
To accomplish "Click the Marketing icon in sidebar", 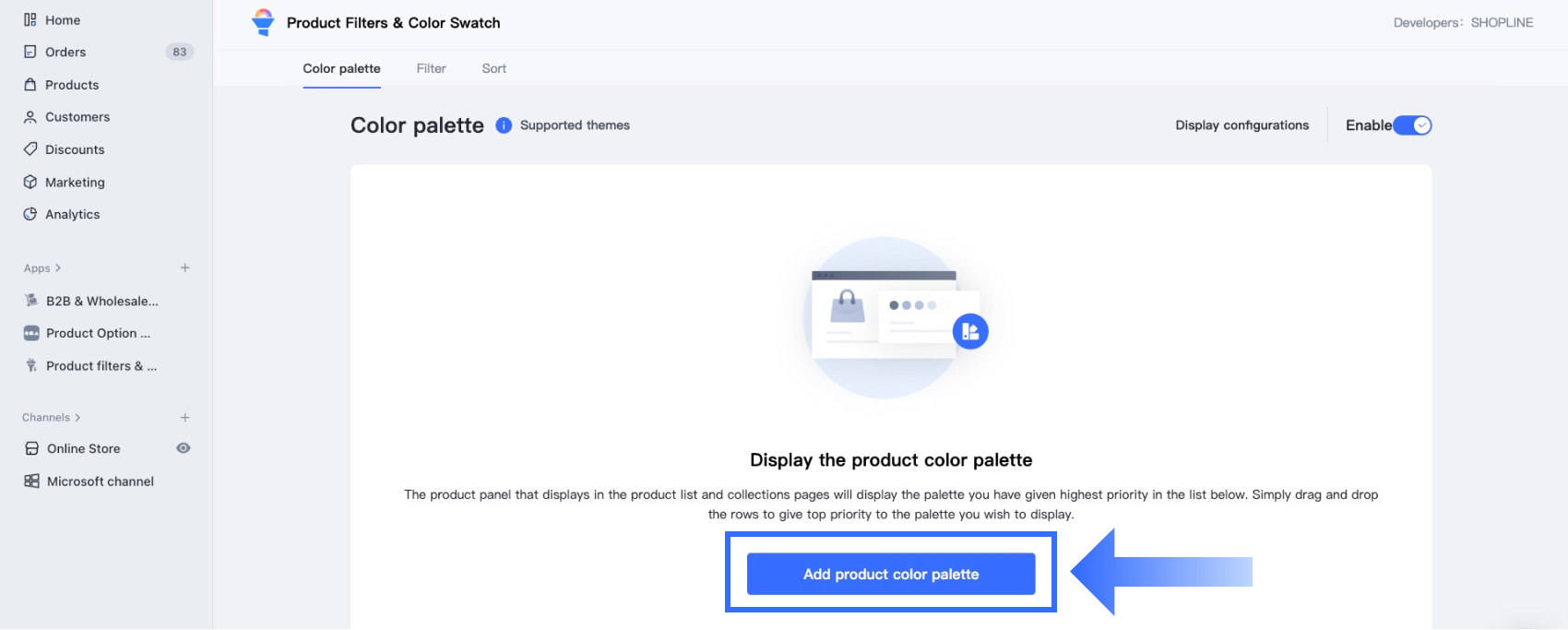I will point(30,182).
